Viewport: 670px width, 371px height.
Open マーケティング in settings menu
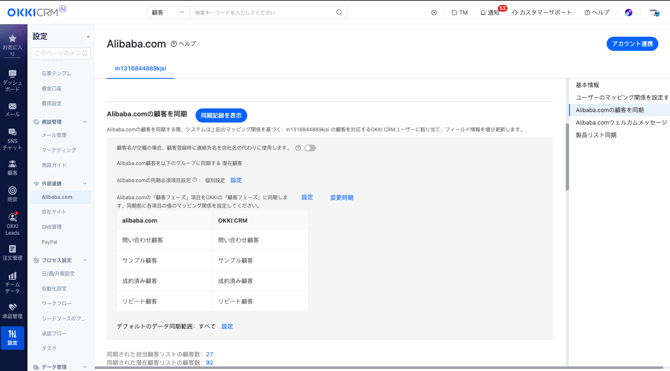59,150
